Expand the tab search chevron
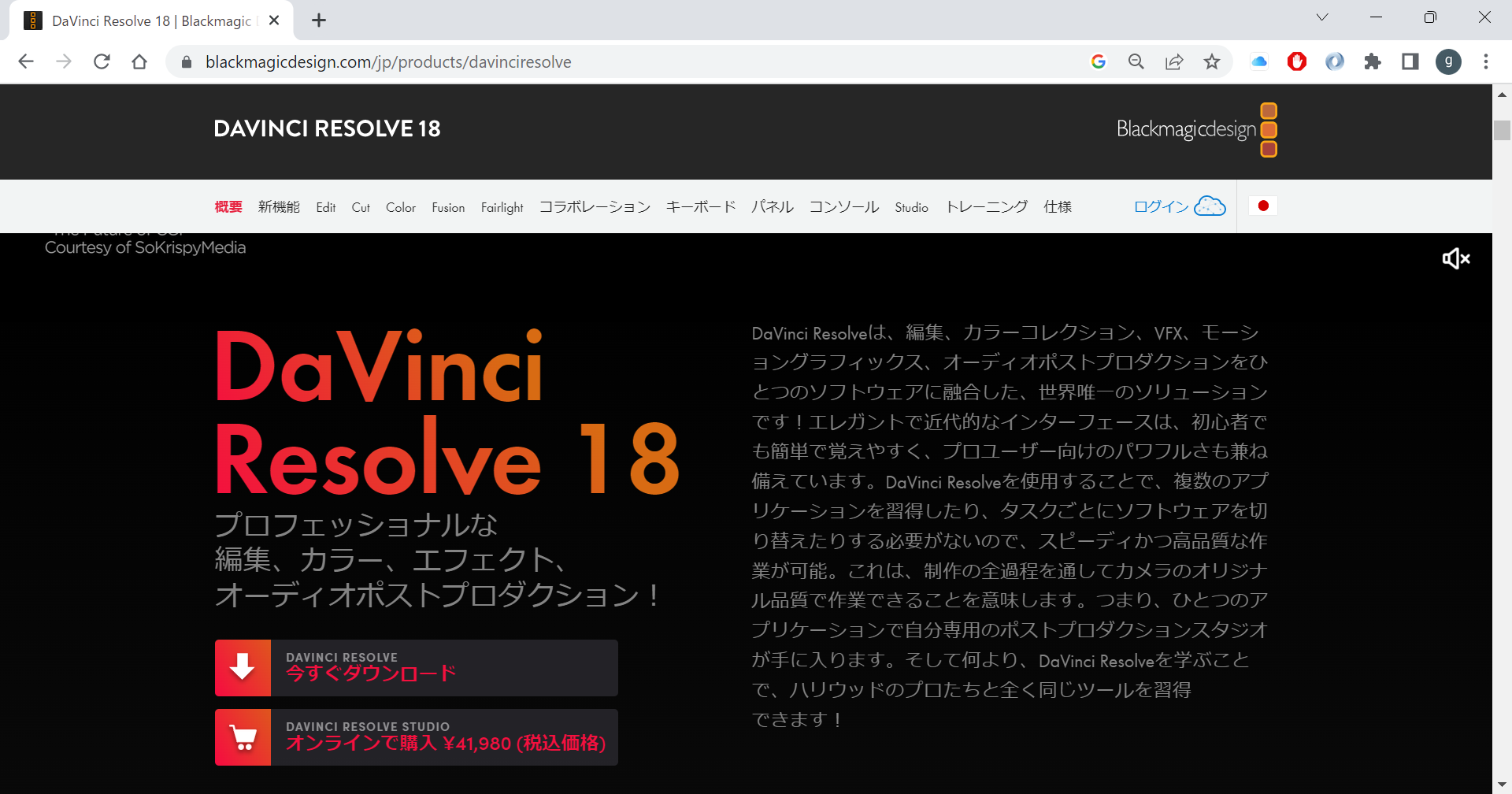 1322,17
